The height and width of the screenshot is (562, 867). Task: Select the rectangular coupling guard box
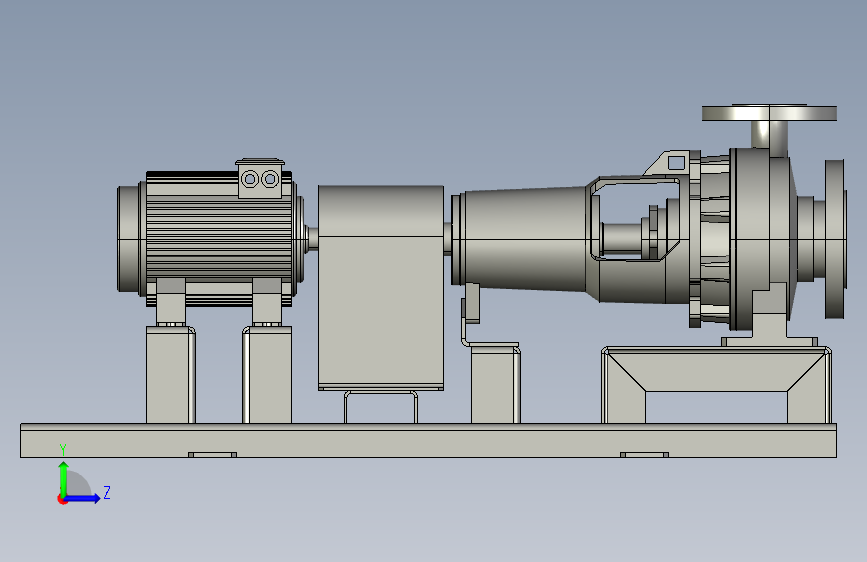coord(381,288)
